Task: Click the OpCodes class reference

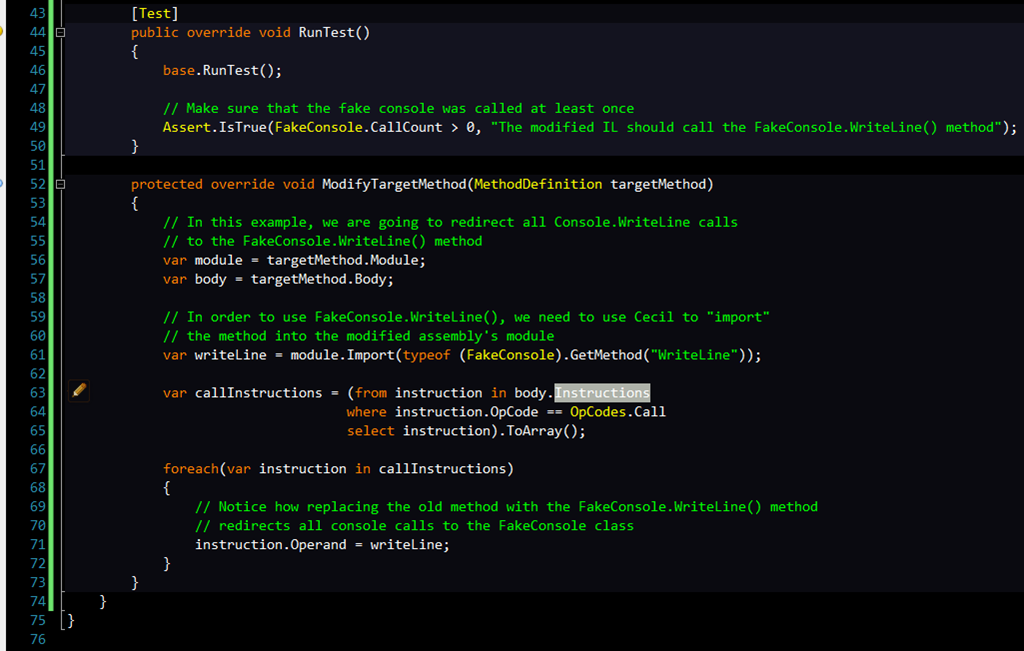Action: coord(598,411)
